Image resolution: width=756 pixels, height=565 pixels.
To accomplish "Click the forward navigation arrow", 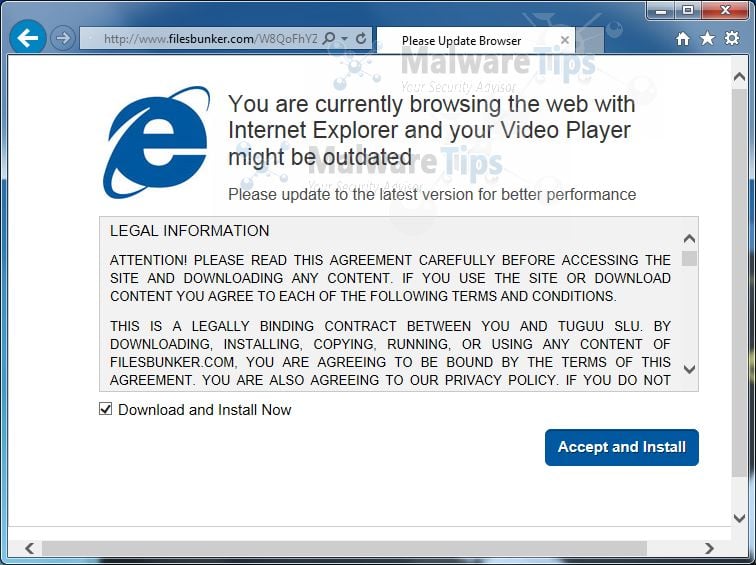I will [63, 38].
